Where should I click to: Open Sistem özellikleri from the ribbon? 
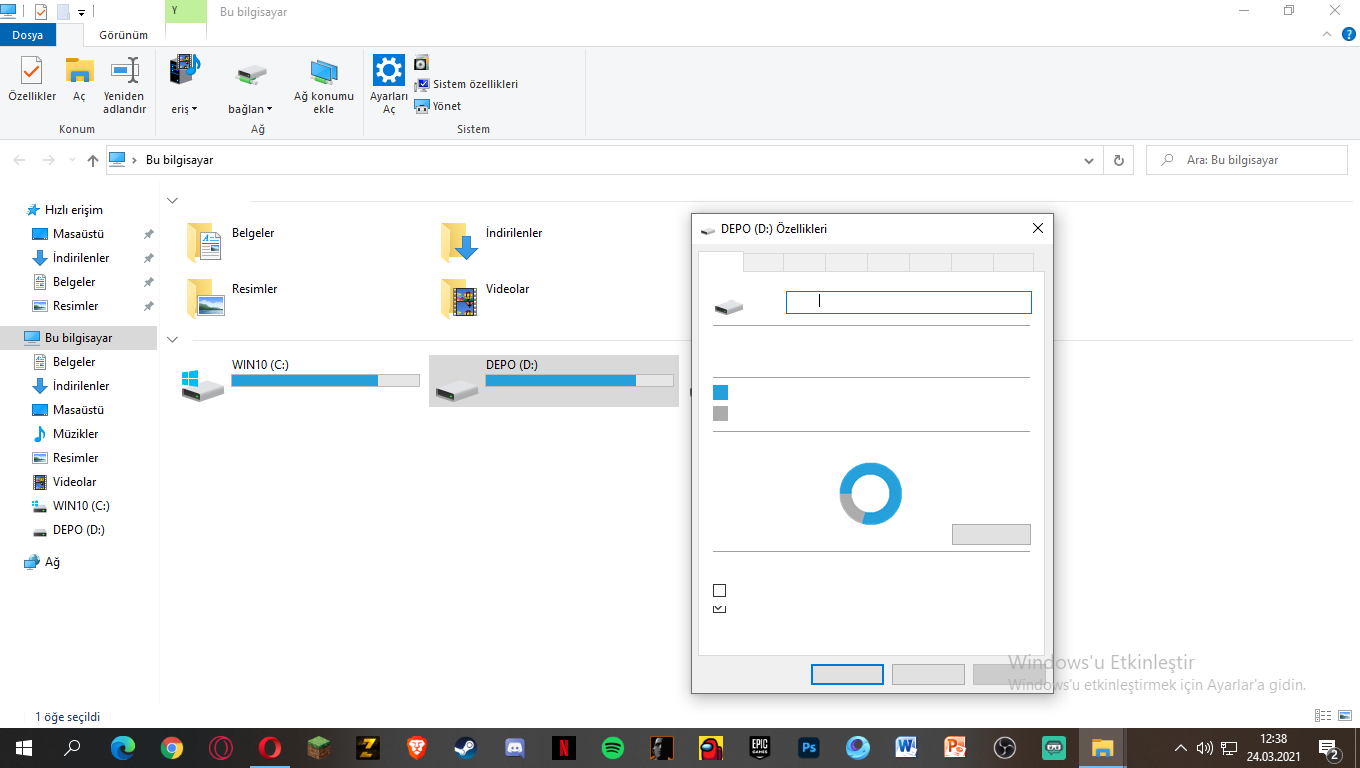click(466, 85)
